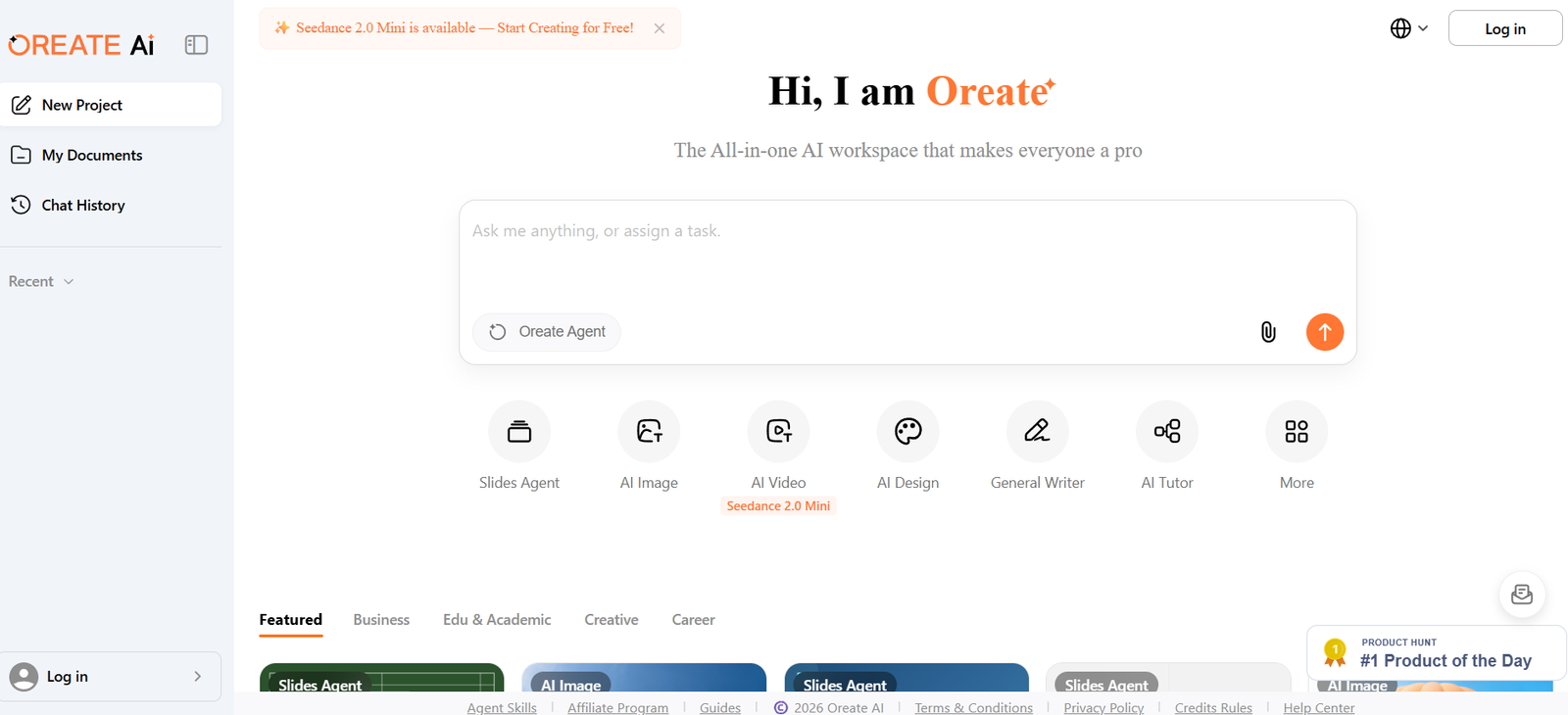Viewport: 1568px width, 715px height.
Task: Open the Credits Rules link
Action: [1213, 707]
